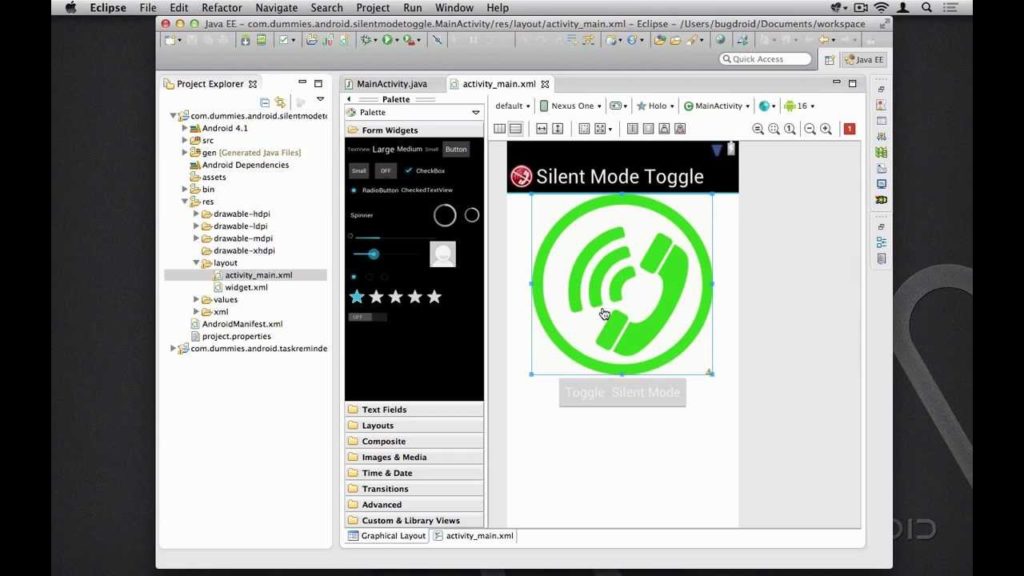Click the OFF switch widget below stars
The width and height of the screenshot is (1024, 576).
368,317
